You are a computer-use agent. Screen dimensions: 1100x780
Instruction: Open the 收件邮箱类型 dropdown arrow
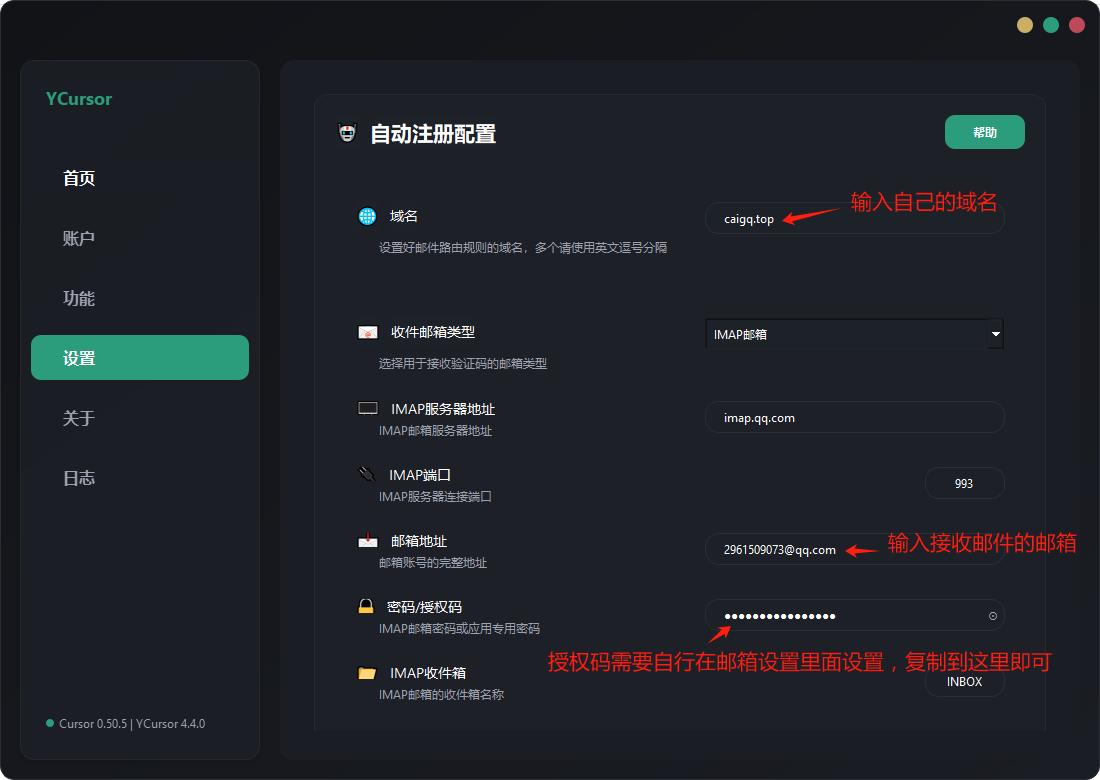point(995,334)
